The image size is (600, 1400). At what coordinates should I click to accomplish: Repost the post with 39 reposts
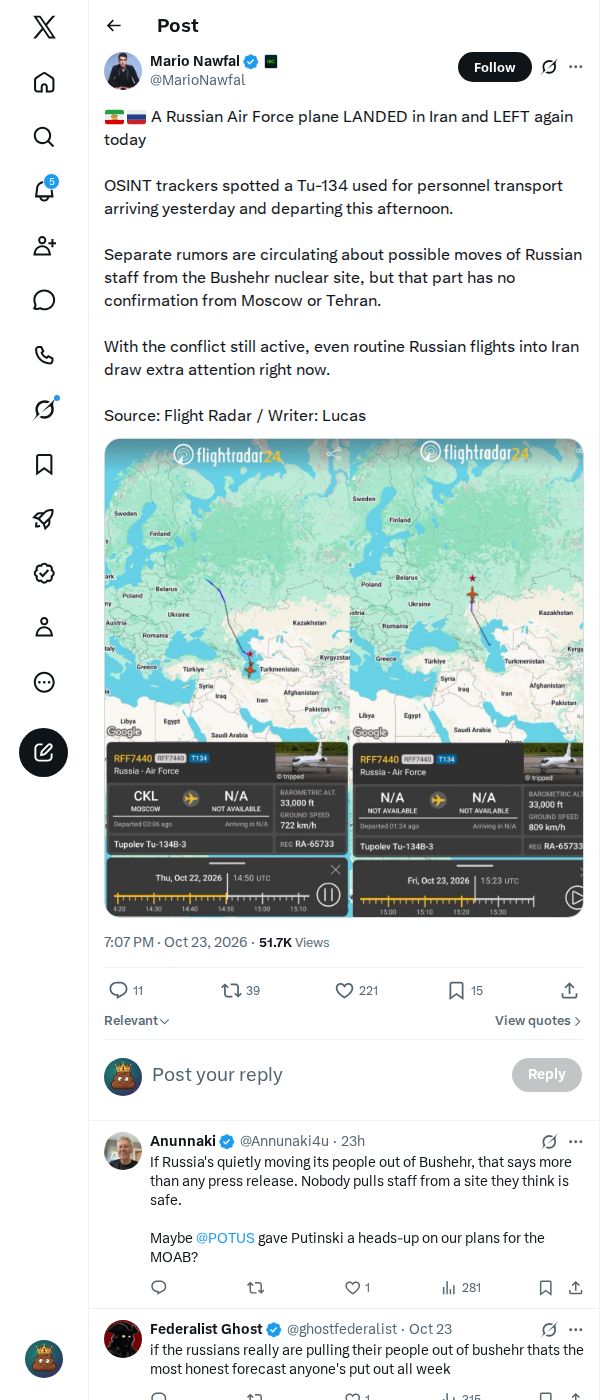pyautogui.click(x=240, y=990)
